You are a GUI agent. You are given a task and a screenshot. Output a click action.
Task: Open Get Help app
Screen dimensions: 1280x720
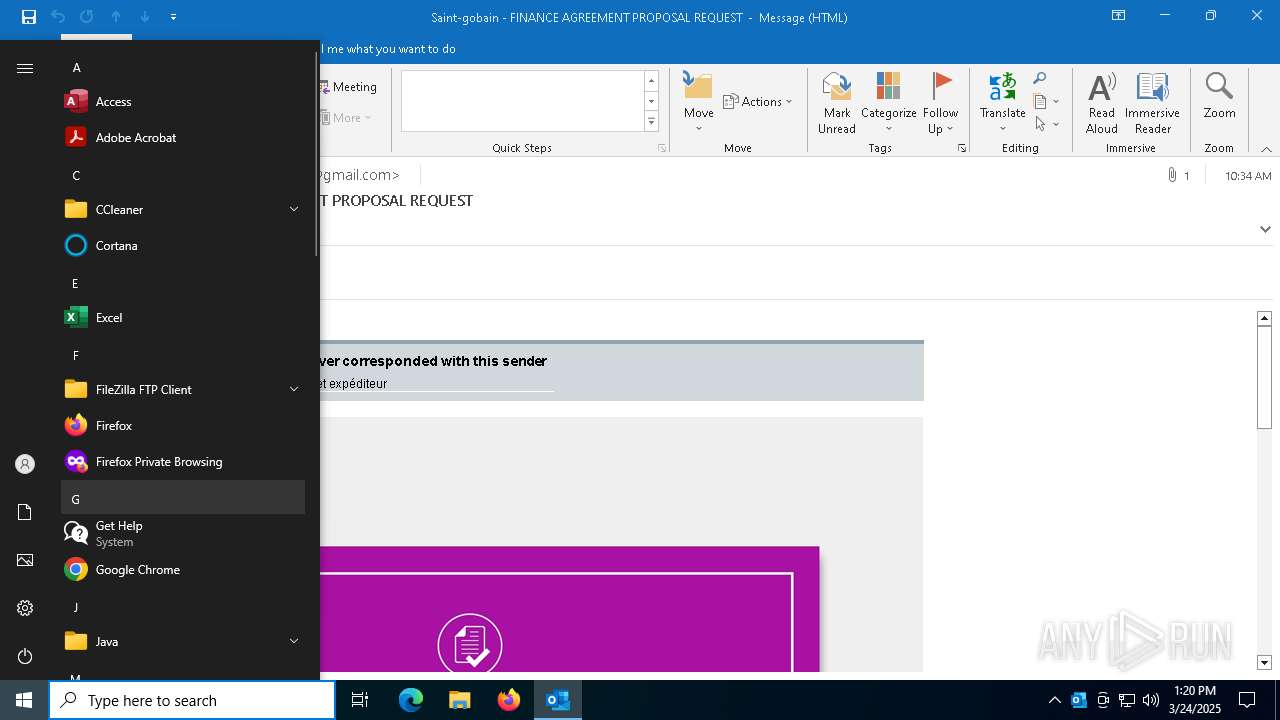tap(183, 533)
